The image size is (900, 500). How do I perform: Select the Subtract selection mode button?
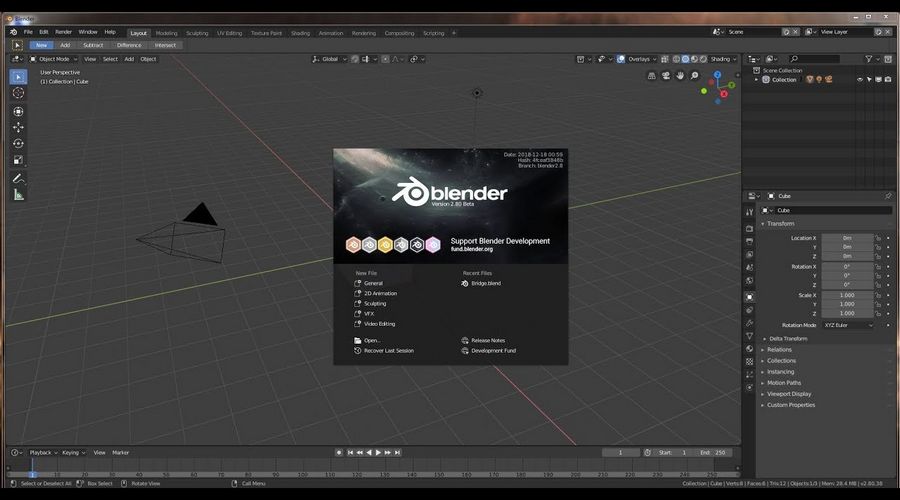tap(93, 45)
